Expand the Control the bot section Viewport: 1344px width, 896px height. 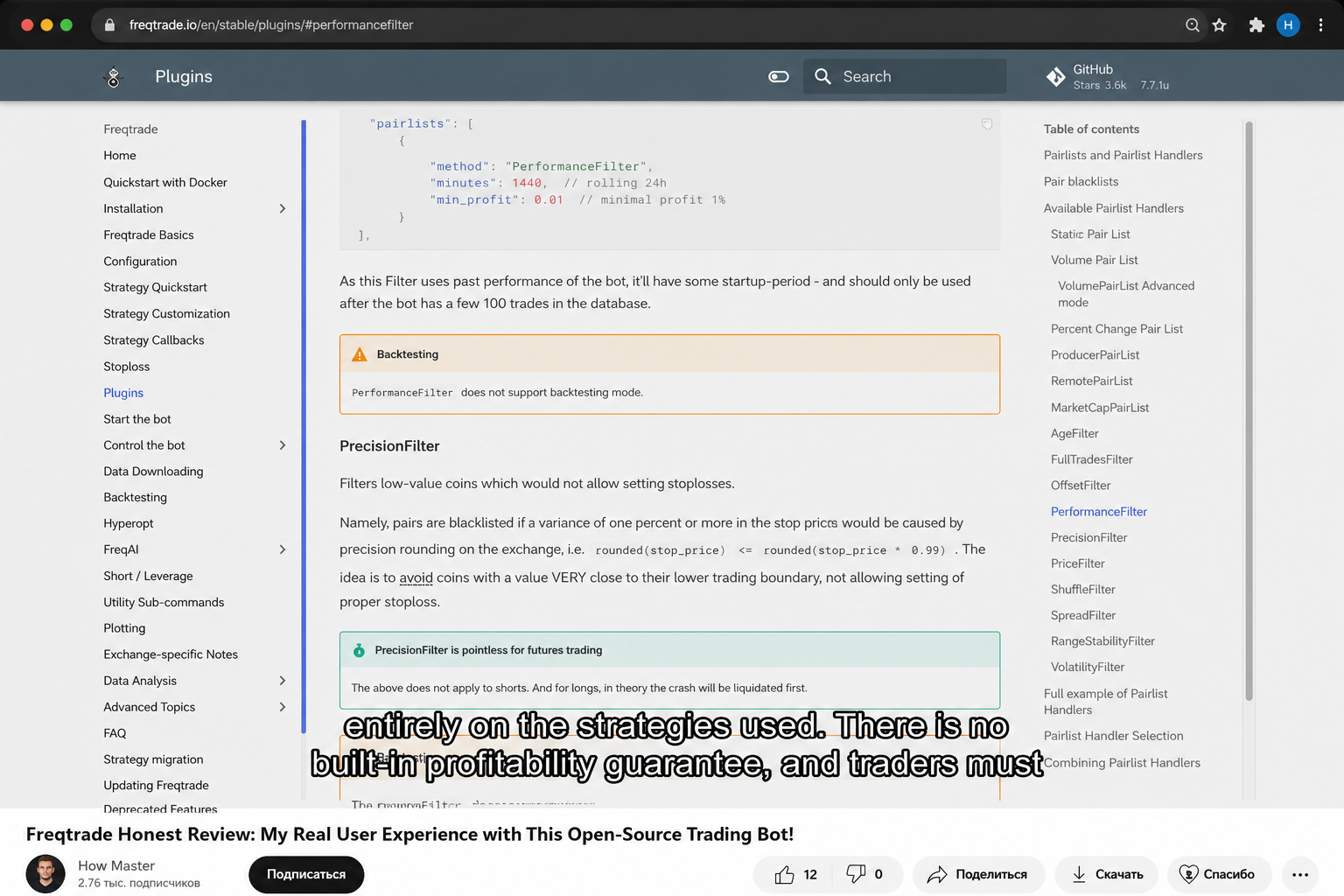tap(282, 445)
